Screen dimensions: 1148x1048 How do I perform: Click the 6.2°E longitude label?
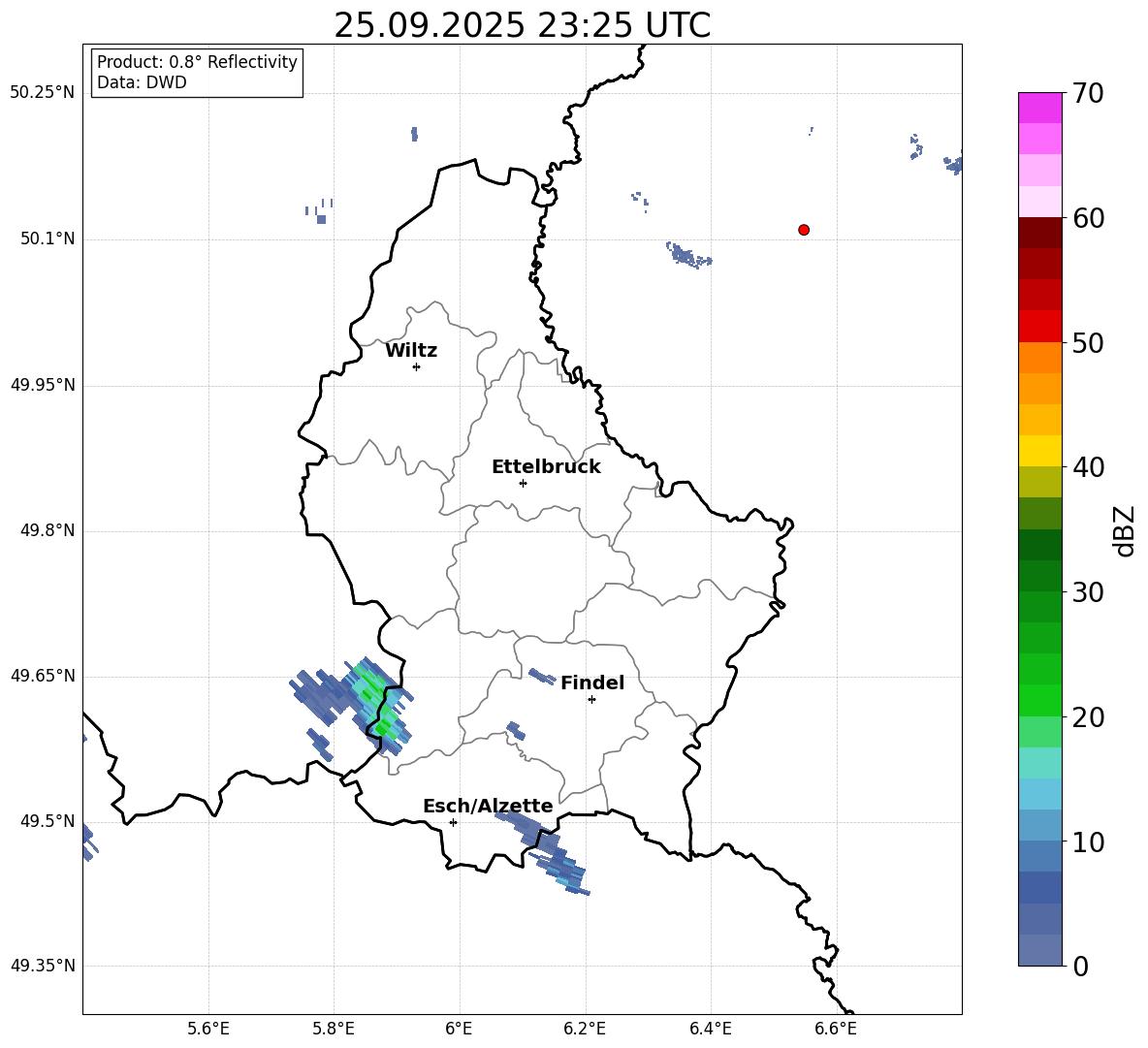(x=585, y=1029)
